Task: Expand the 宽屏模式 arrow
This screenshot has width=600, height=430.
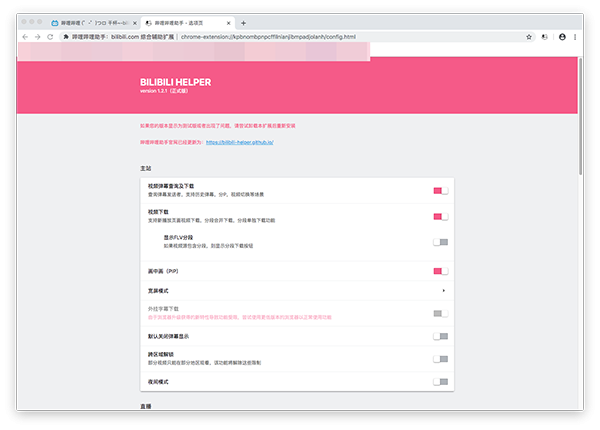Action: [443, 291]
